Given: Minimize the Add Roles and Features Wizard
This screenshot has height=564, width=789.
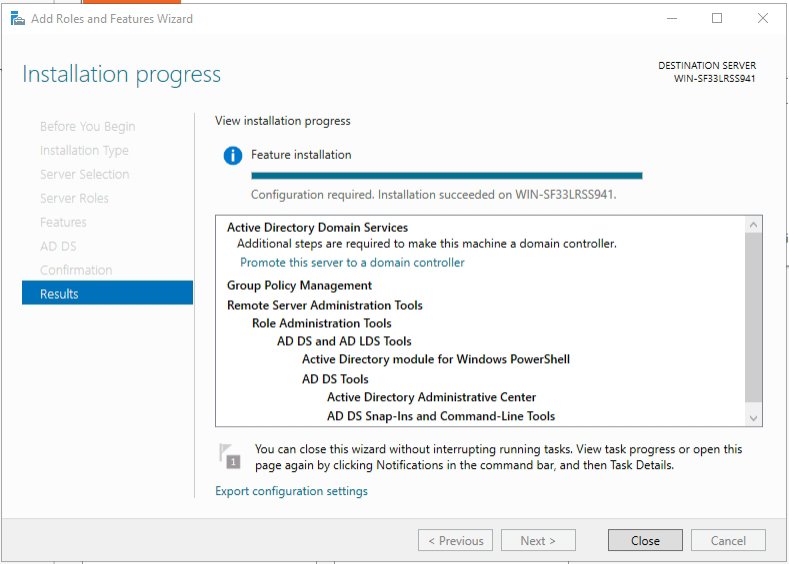Looking at the screenshot, I should click(x=671, y=18).
